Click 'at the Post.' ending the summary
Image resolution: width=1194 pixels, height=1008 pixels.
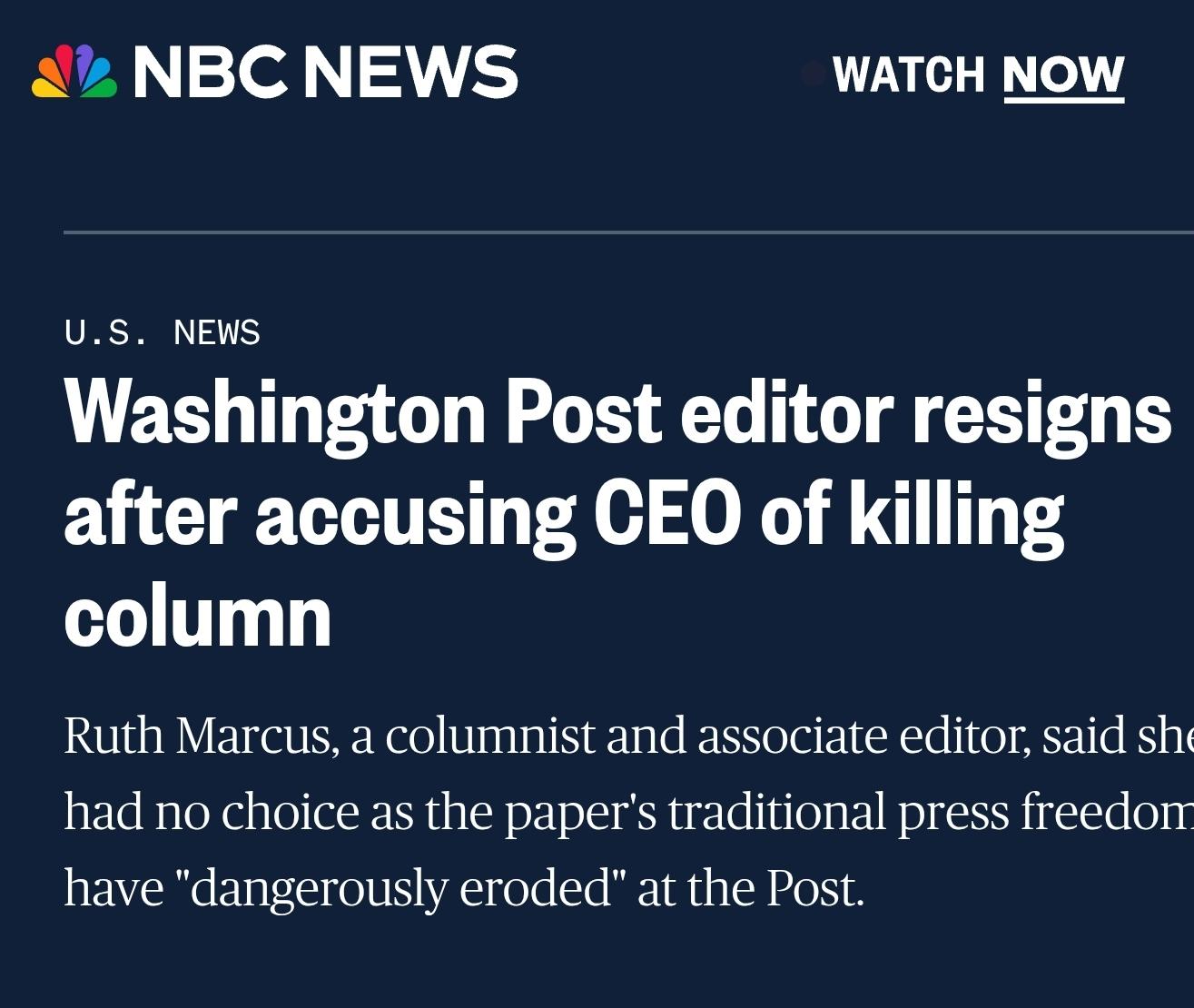pos(750,888)
